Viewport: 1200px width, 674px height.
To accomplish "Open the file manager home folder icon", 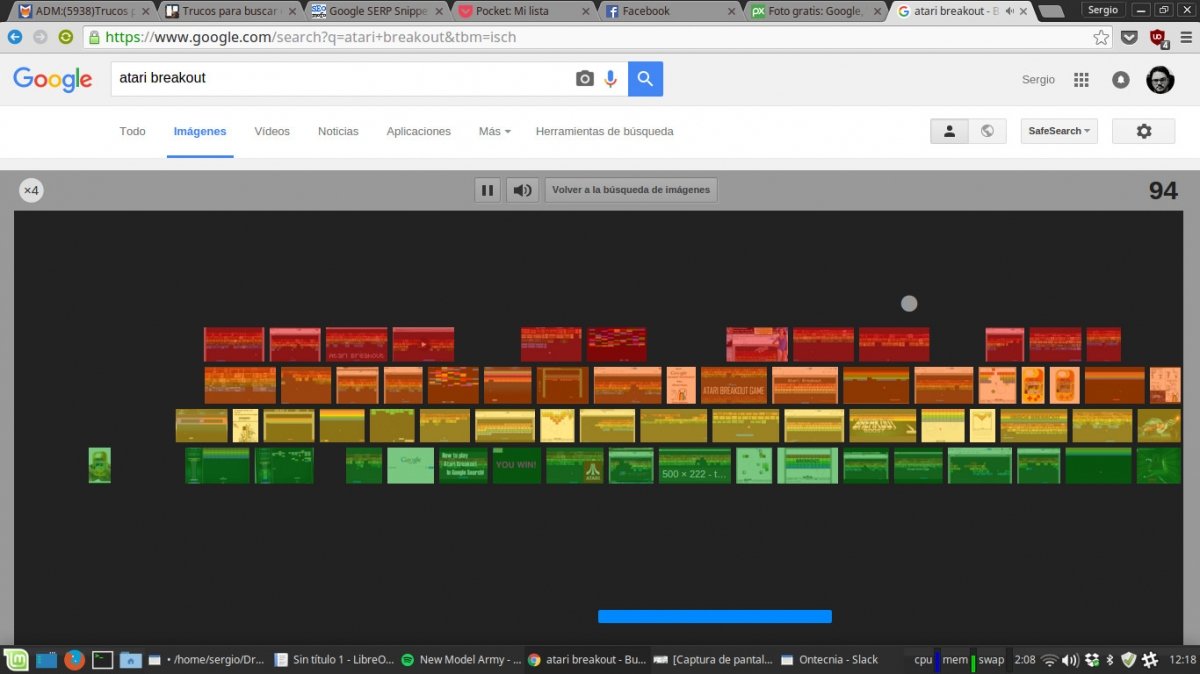I will click(x=130, y=659).
